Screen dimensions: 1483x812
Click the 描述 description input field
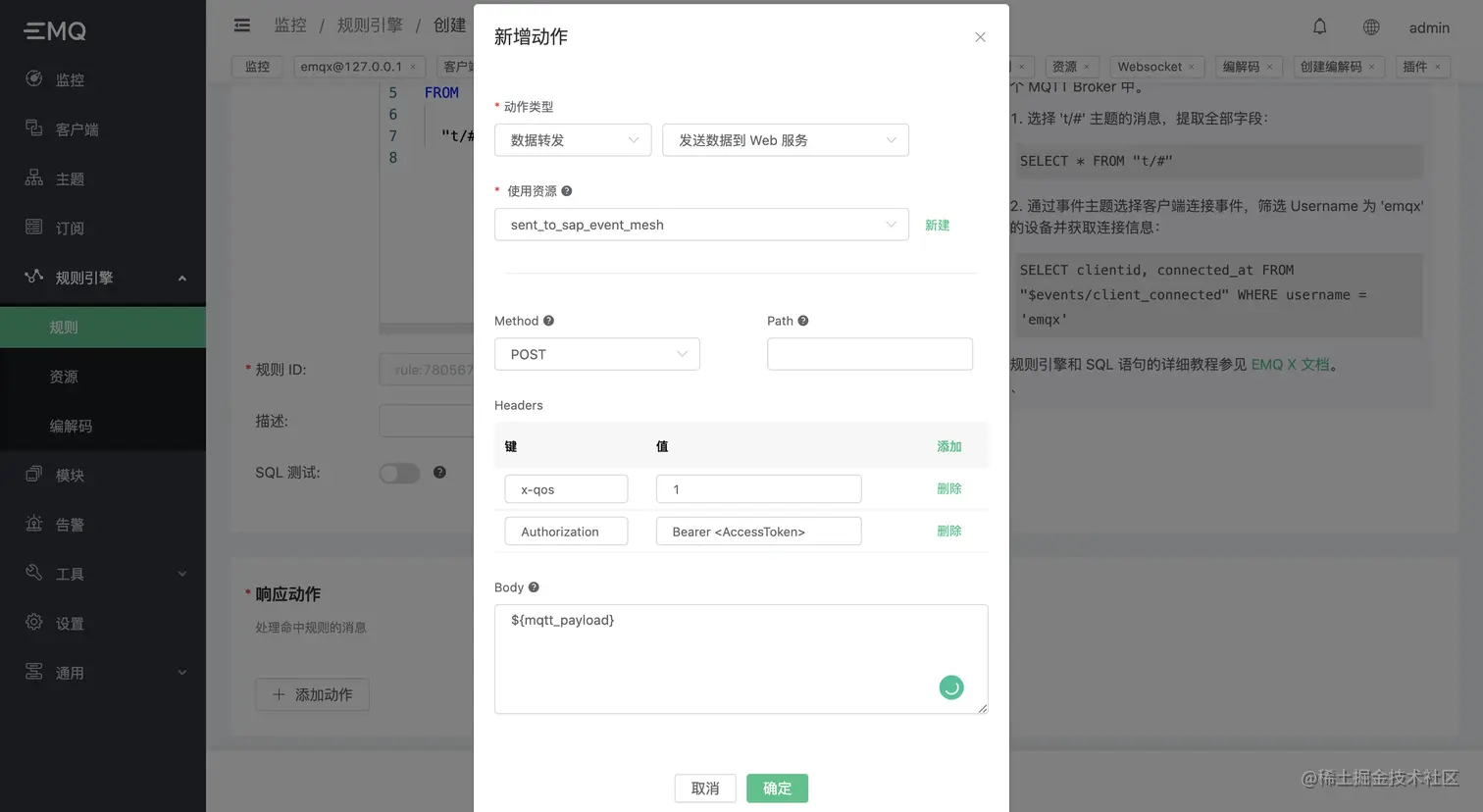click(x=427, y=421)
